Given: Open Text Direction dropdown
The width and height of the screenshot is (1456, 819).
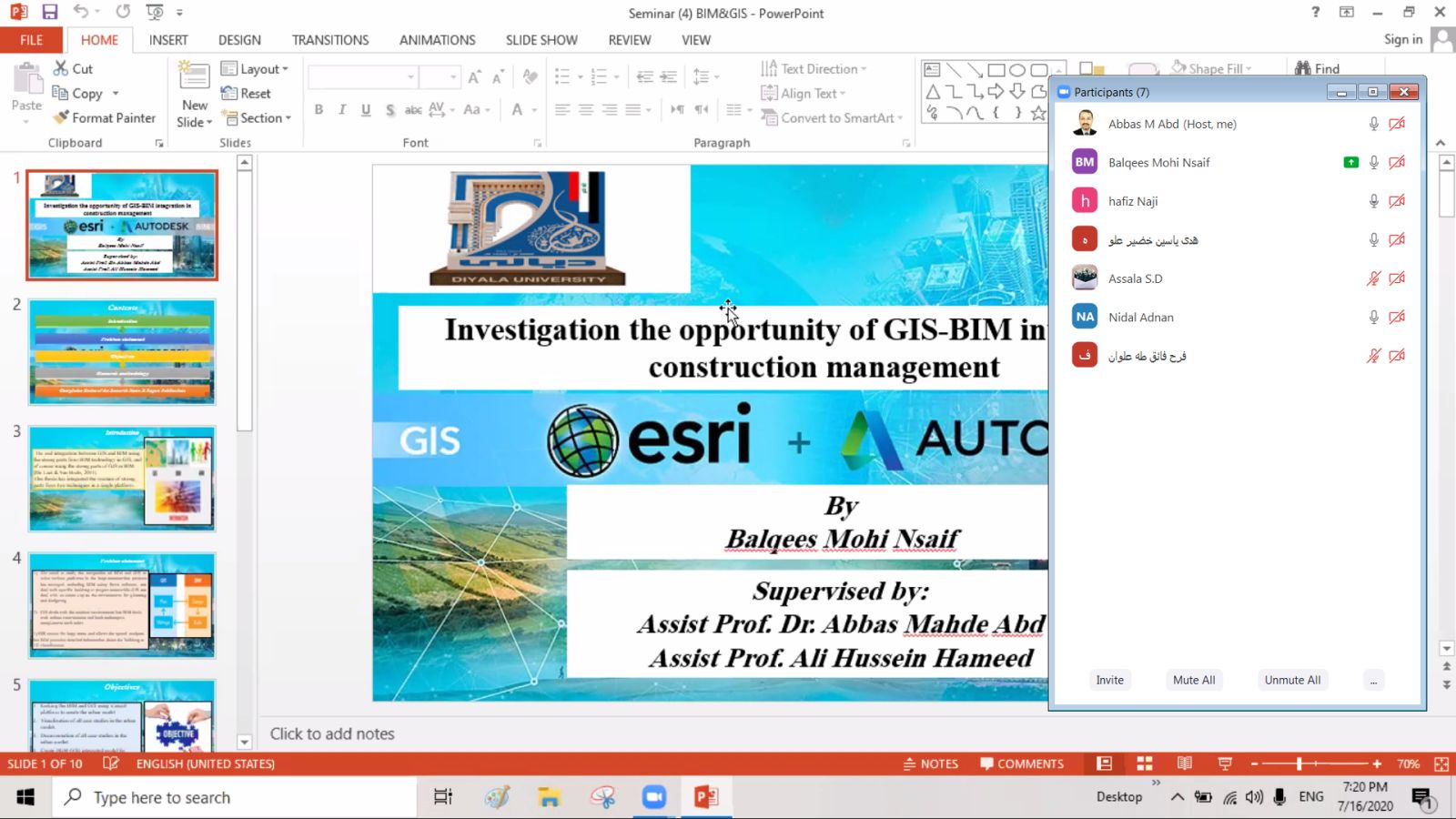Looking at the screenshot, I should point(814,68).
